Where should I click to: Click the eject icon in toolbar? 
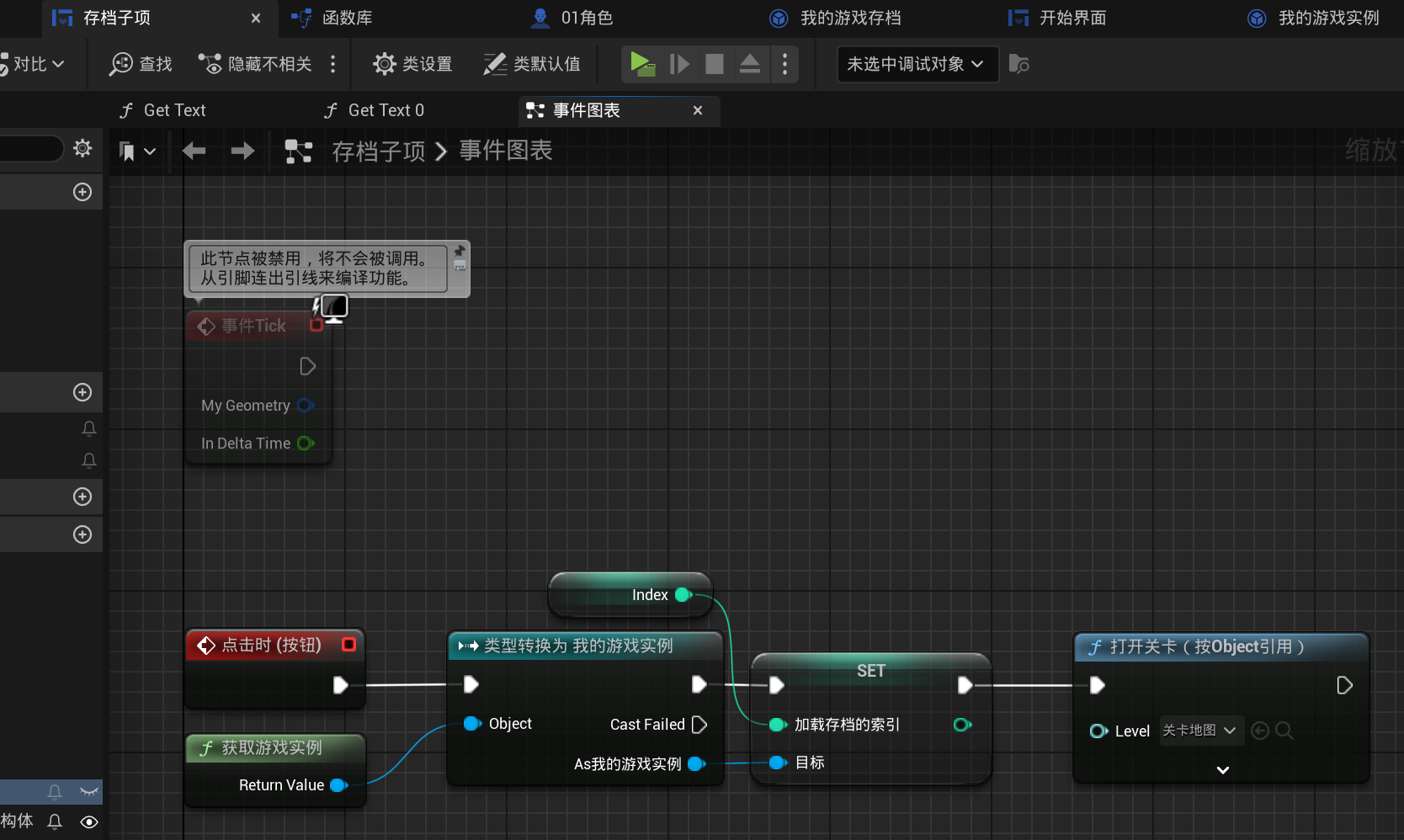[x=749, y=64]
